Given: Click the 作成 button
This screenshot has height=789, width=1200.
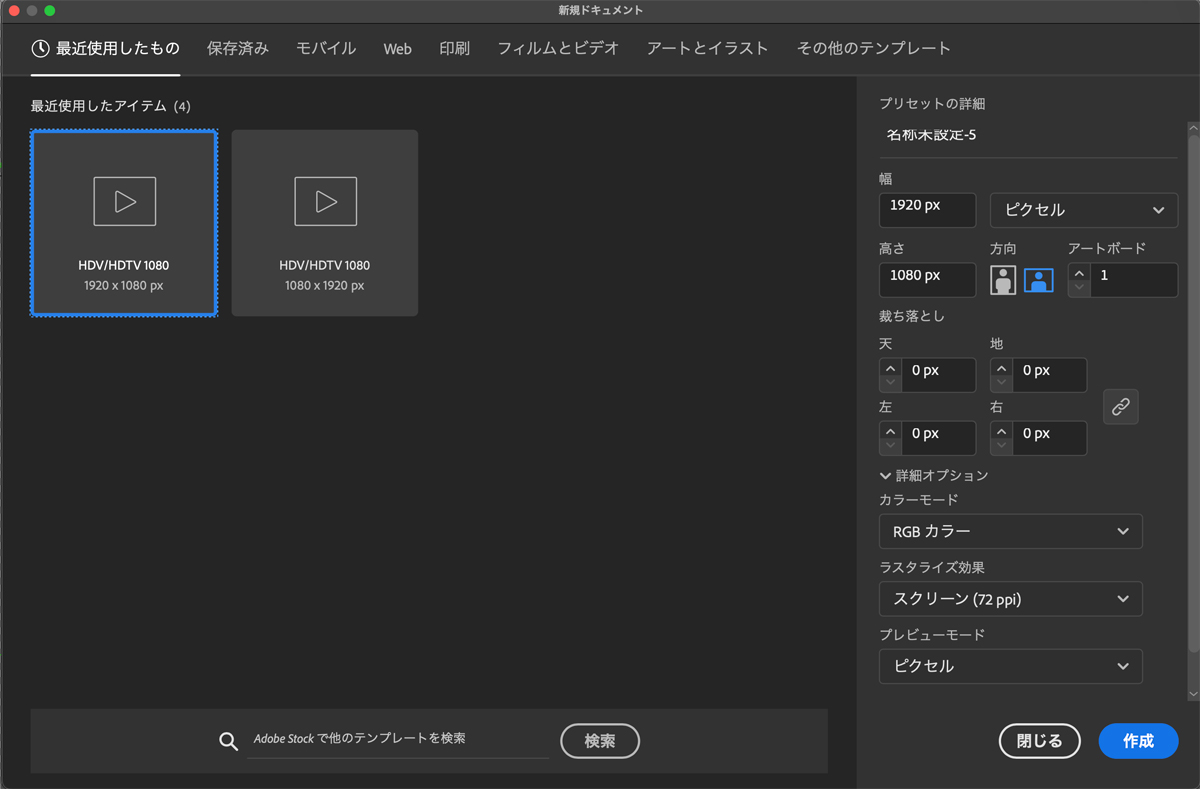Looking at the screenshot, I should tap(1138, 741).
